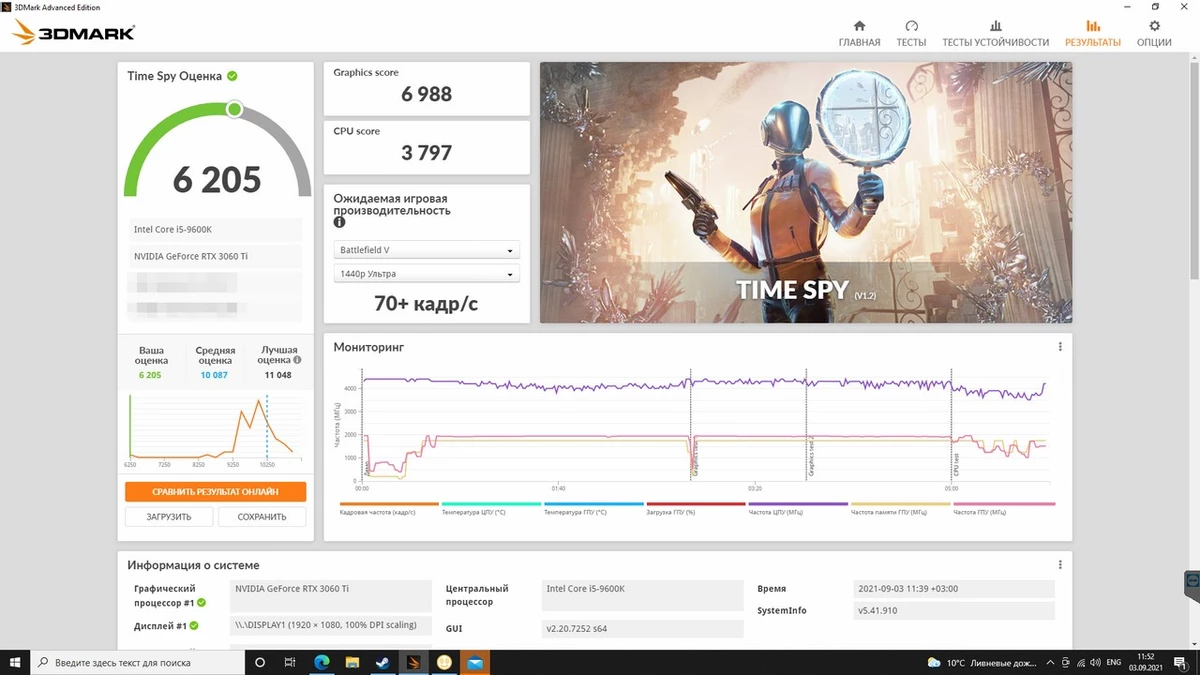Click Средняя оценка value 10 087

click(214, 375)
